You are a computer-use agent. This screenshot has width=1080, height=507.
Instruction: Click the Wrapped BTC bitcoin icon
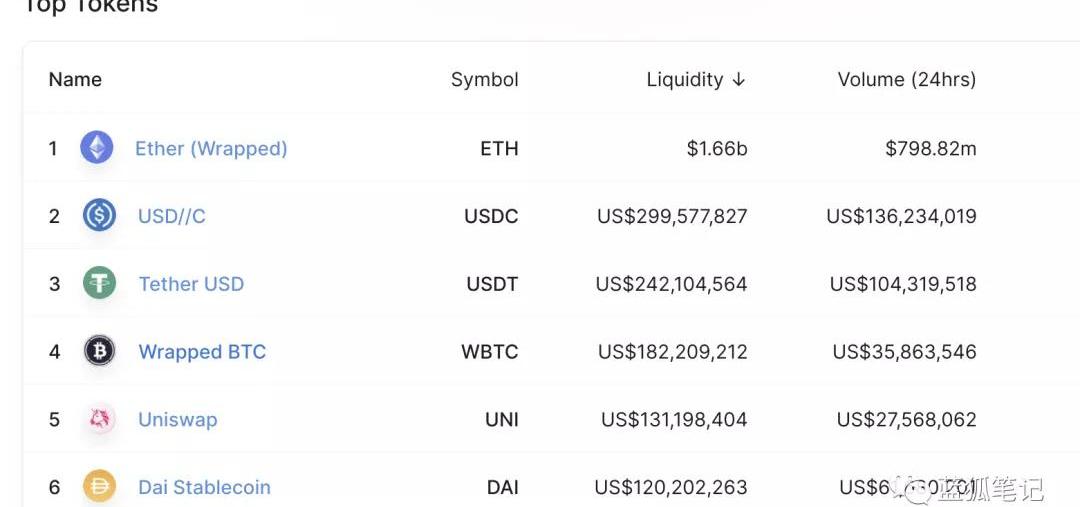point(99,351)
